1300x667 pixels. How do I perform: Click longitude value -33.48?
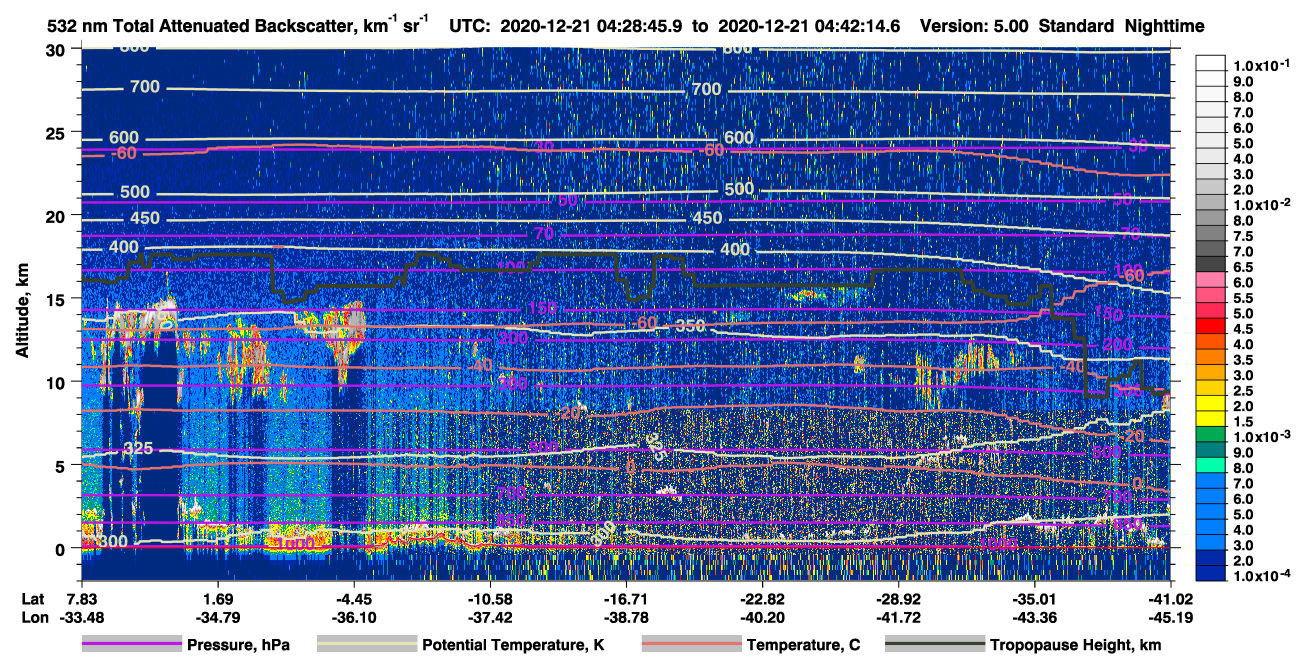82,616
